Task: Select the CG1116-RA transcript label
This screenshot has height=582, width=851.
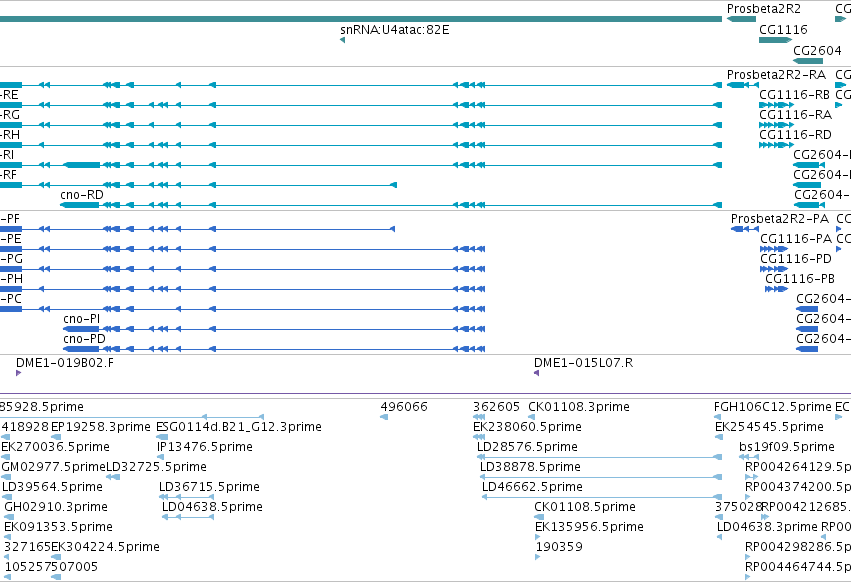Action: [796, 115]
